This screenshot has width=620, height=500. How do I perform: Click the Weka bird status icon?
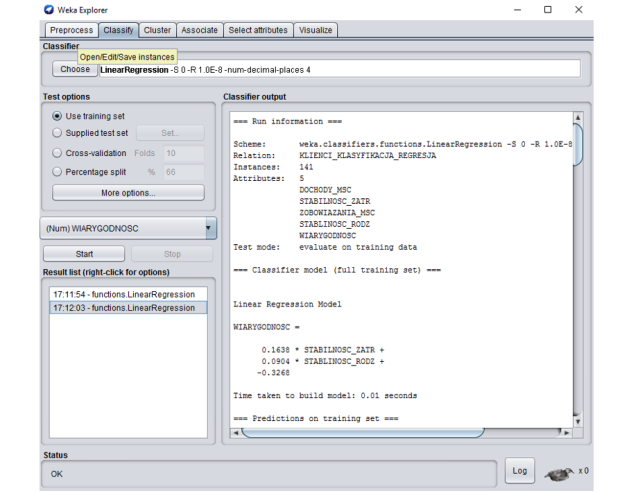click(x=559, y=474)
